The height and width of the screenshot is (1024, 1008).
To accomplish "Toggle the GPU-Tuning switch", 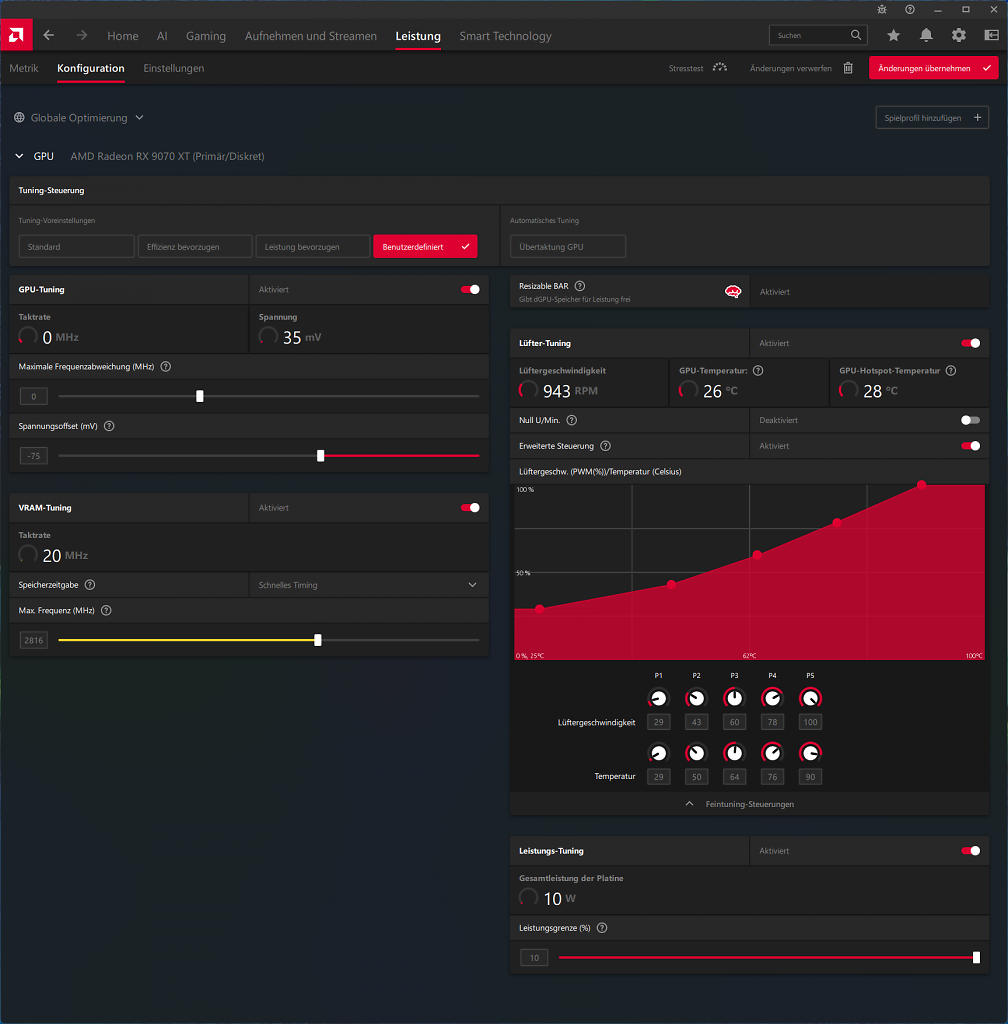I will click(x=470, y=289).
